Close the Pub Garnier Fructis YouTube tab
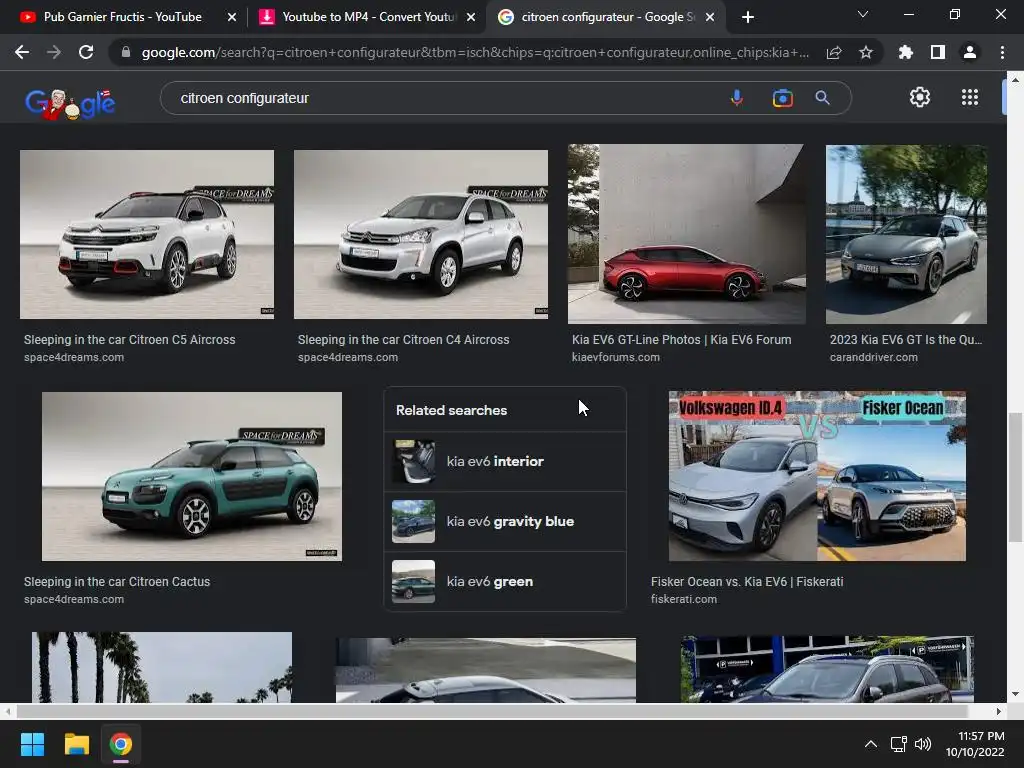Screen dimensions: 1024x768 tap(232, 17)
